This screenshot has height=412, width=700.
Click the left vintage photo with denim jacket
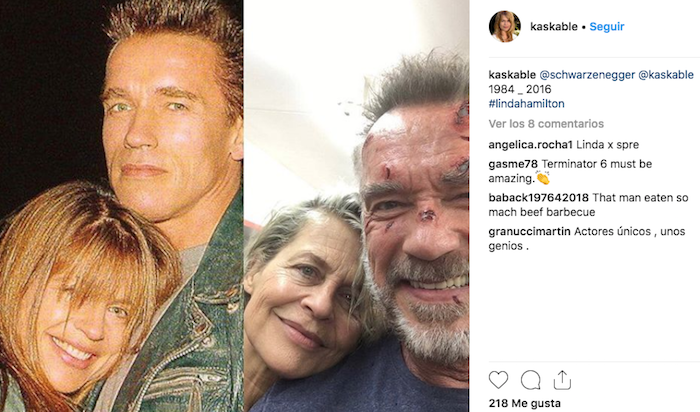pyautogui.click(x=121, y=206)
